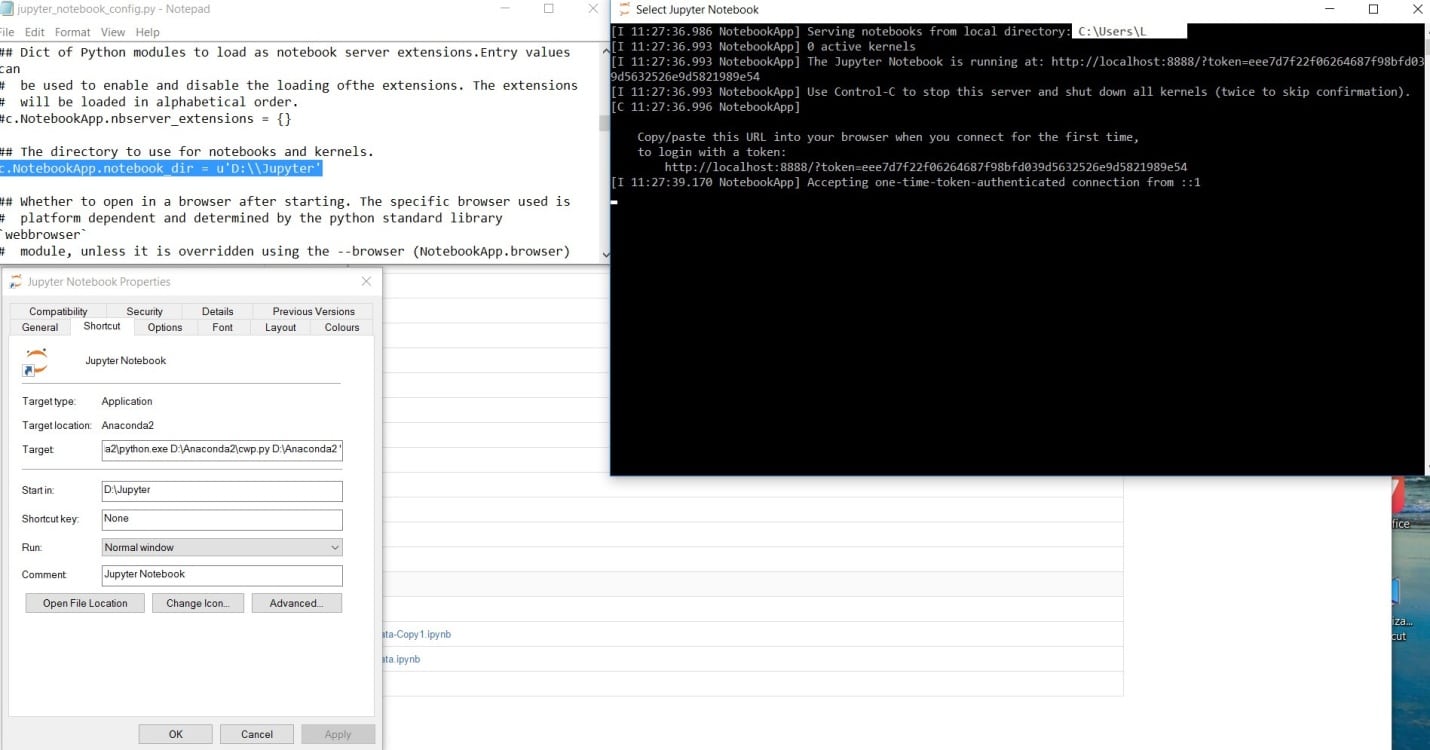Switch to the Options tab

tap(165, 327)
